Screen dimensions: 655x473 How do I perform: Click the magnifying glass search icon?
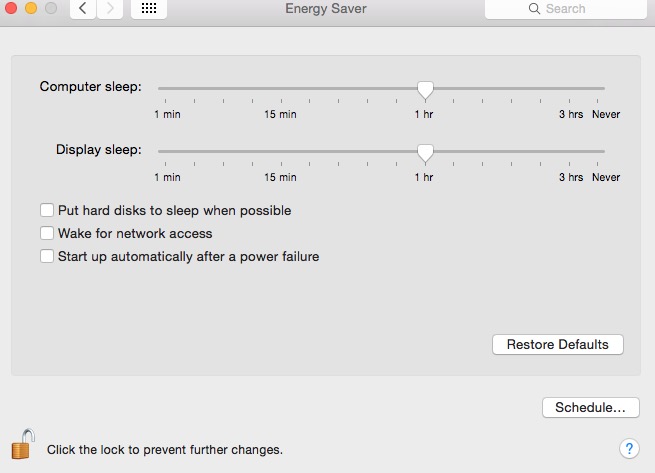[537, 9]
